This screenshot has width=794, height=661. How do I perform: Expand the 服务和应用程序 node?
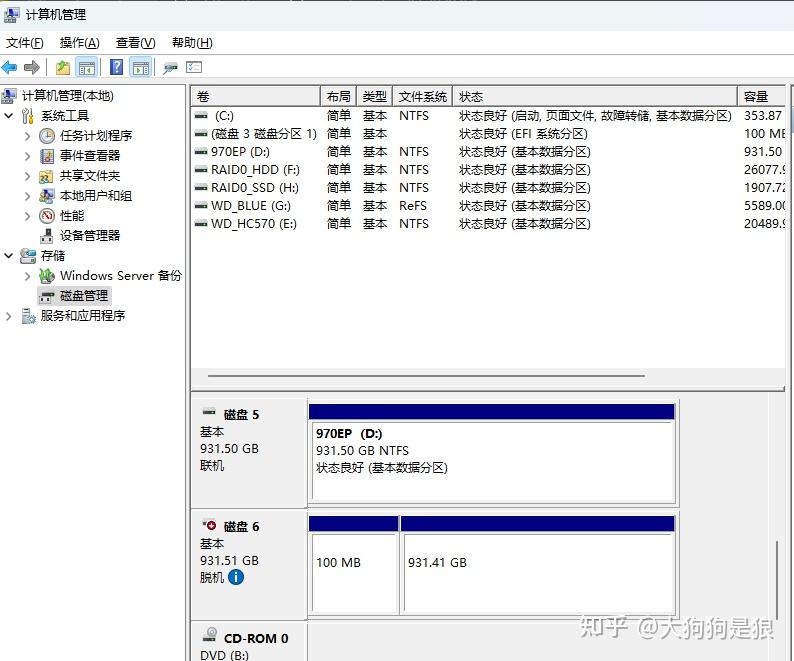click(9, 316)
